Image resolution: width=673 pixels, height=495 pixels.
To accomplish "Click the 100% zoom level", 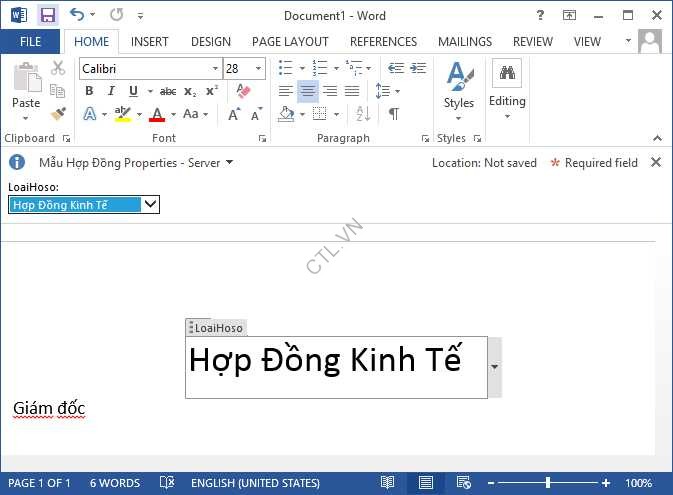I will pyautogui.click(x=639, y=483).
